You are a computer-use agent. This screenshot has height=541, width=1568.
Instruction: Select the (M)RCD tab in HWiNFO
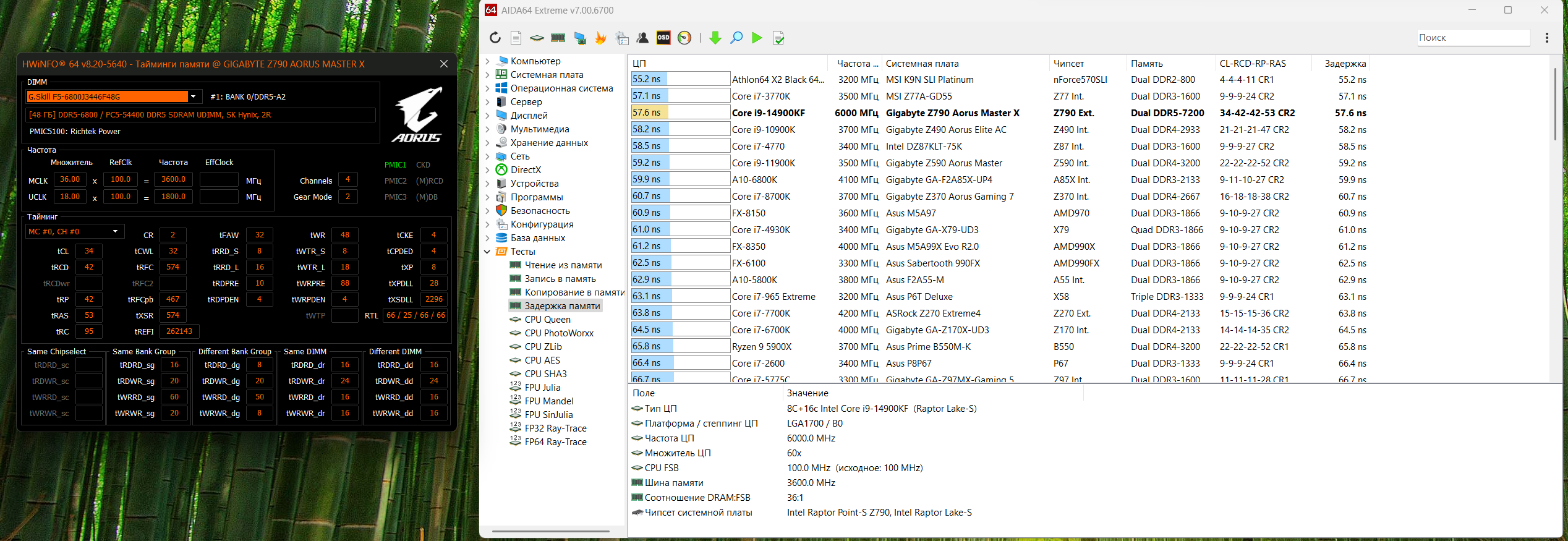pos(430,181)
